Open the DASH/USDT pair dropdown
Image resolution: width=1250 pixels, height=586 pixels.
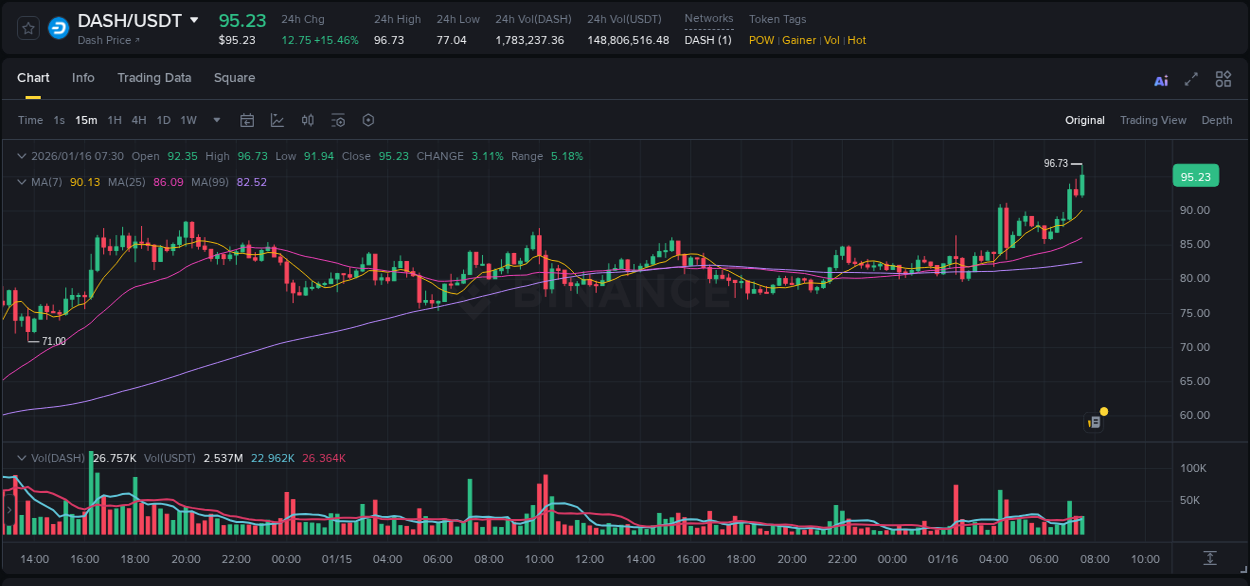[x=195, y=19]
